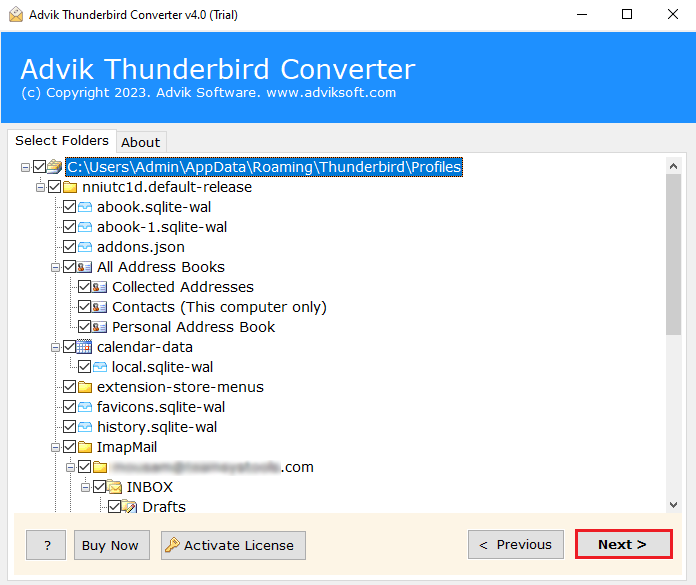Click the Drafts folder pencil icon
This screenshot has width=696, height=585.
[x=129, y=506]
